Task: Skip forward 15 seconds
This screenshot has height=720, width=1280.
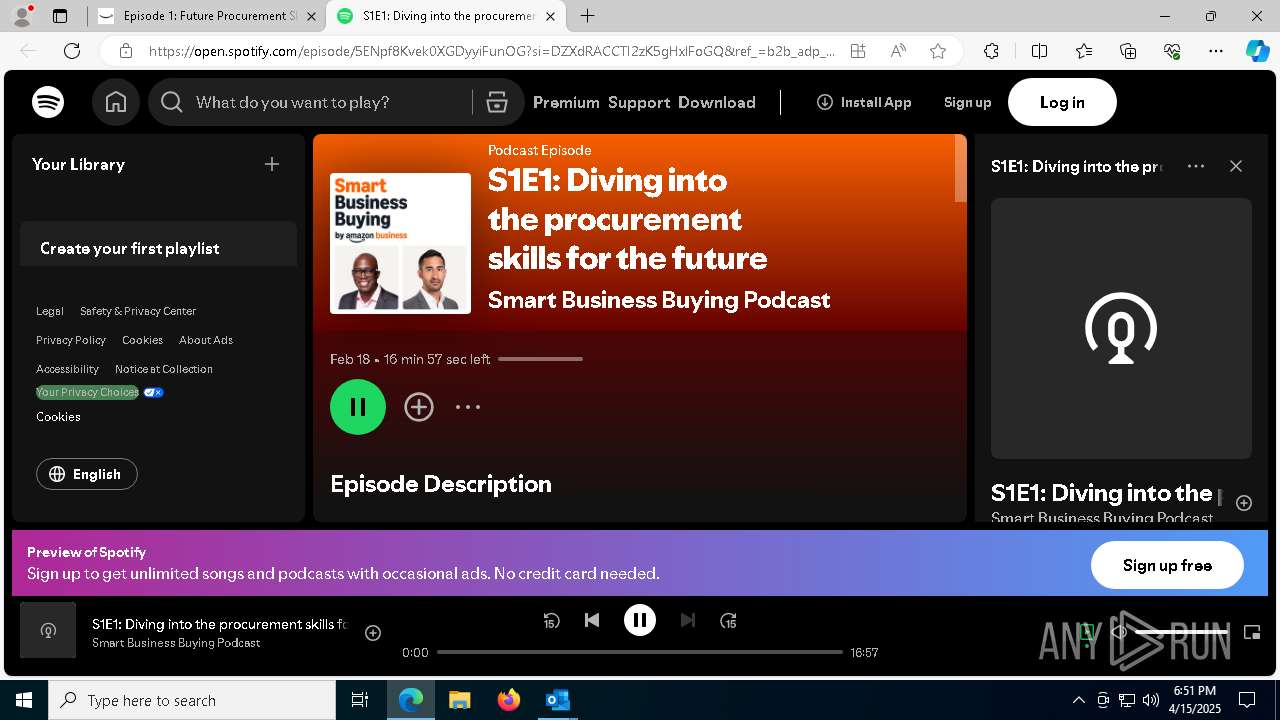Action: point(729,620)
